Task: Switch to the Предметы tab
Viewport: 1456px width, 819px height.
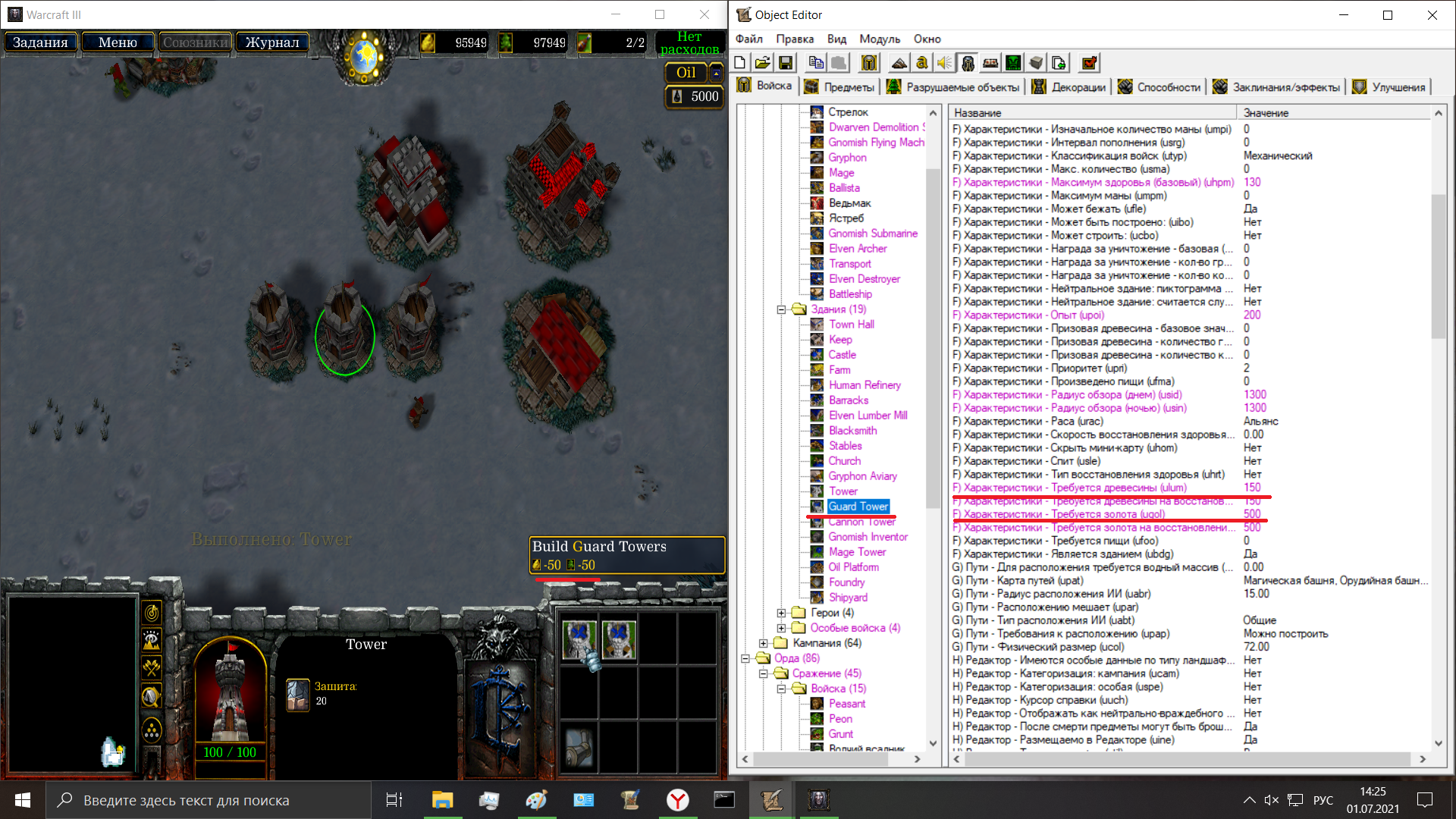Action: [x=839, y=87]
